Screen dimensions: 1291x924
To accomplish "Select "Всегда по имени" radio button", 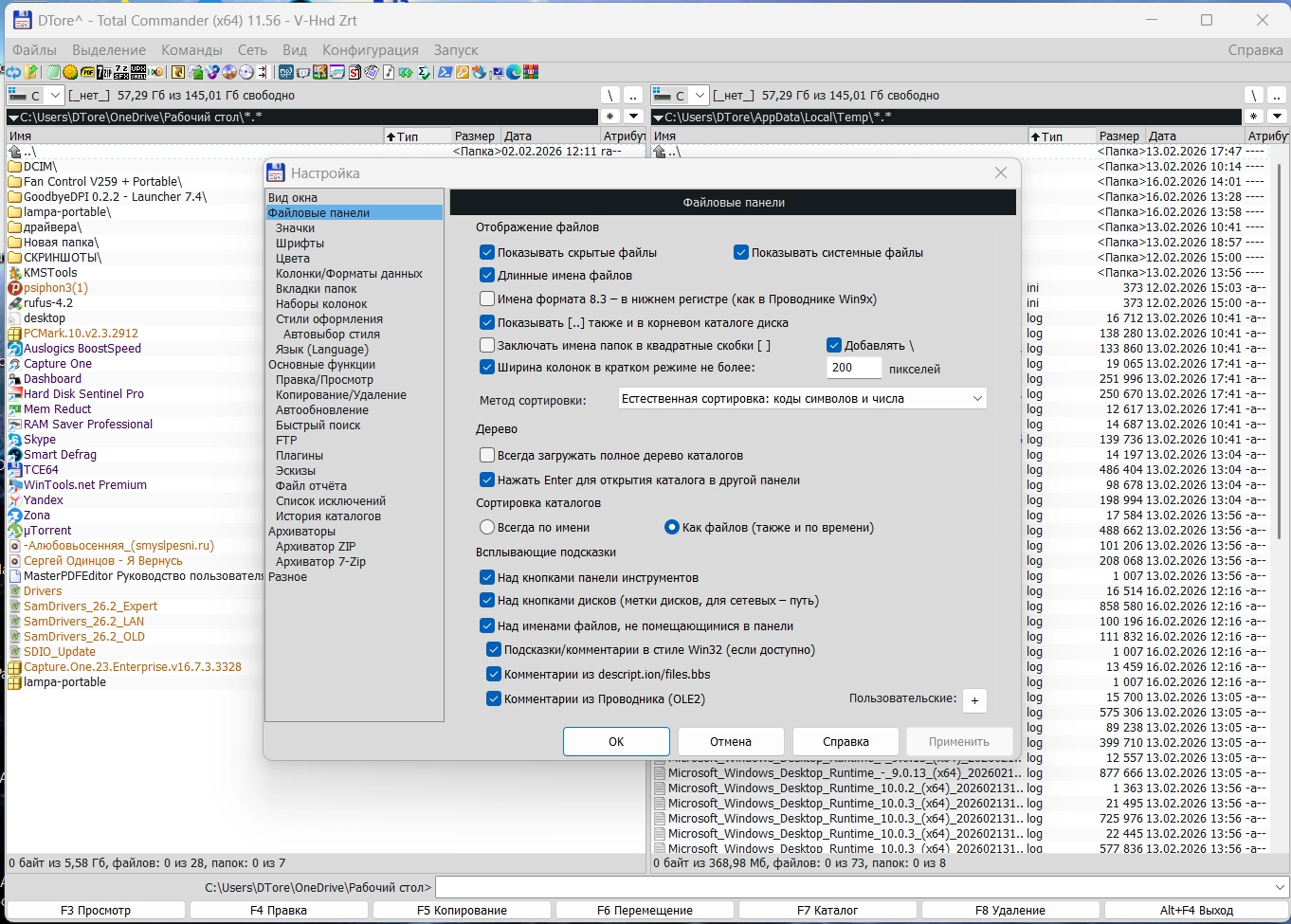I will [487, 528].
